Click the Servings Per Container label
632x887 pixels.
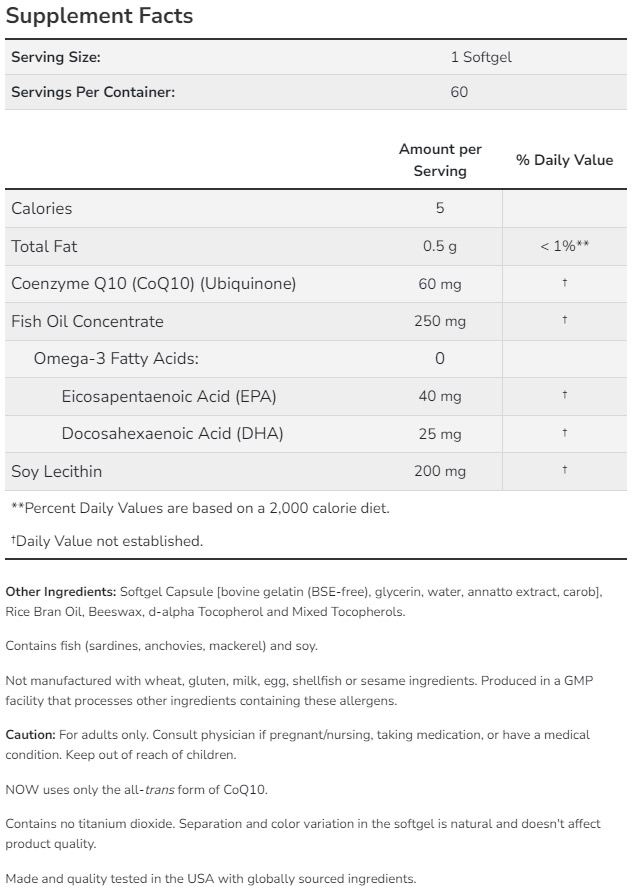click(x=93, y=92)
